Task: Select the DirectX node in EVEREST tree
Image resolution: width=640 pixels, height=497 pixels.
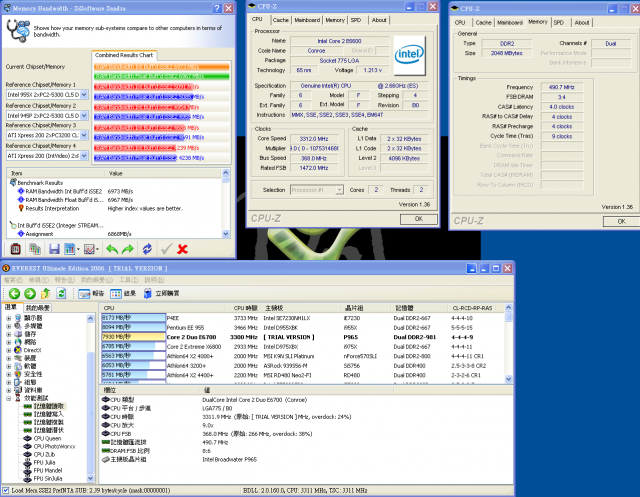Action: (32, 350)
